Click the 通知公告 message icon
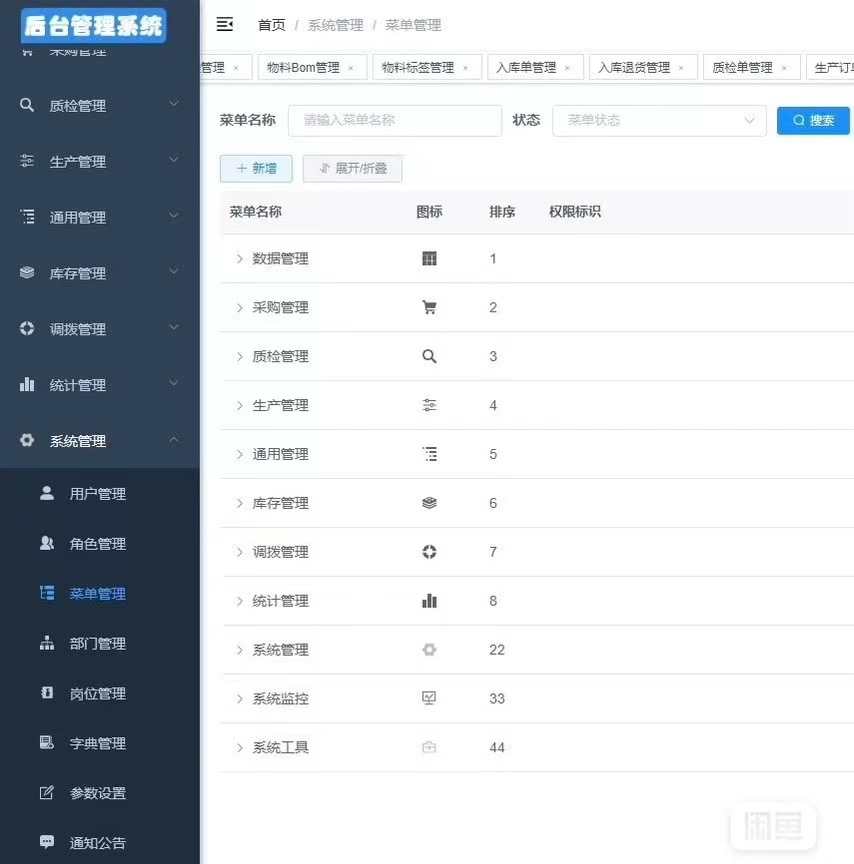Viewport: 854px width, 864px height. (x=47, y=841)
